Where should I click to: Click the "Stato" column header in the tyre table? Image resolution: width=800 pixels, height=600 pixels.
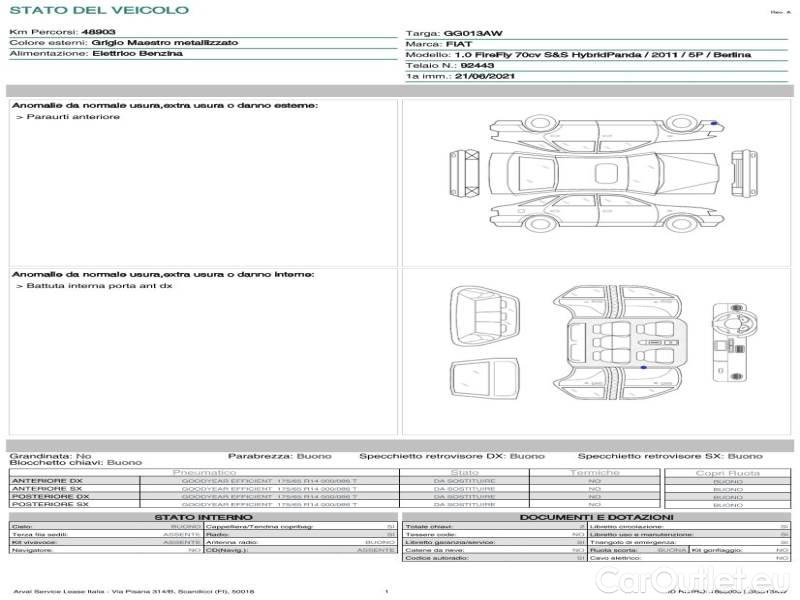(464, 473)
